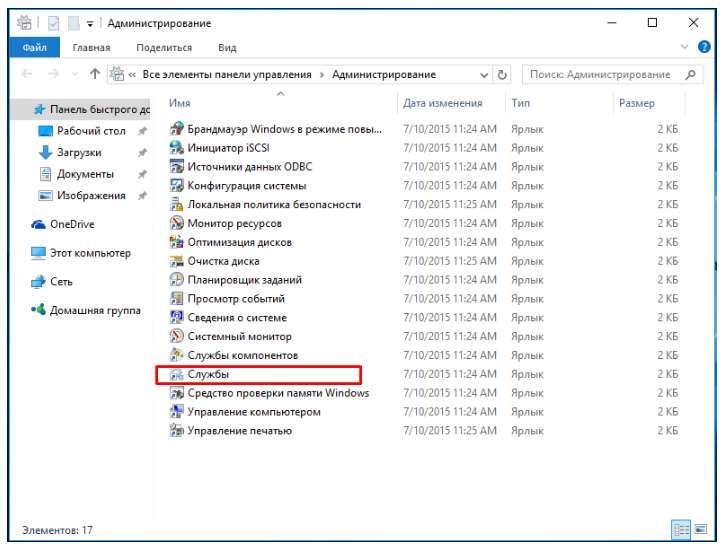Open Рабочий стол in sidebar
The height and width of the screenshot is (546, 724).
pyautogui.click(x=91, y=131)
